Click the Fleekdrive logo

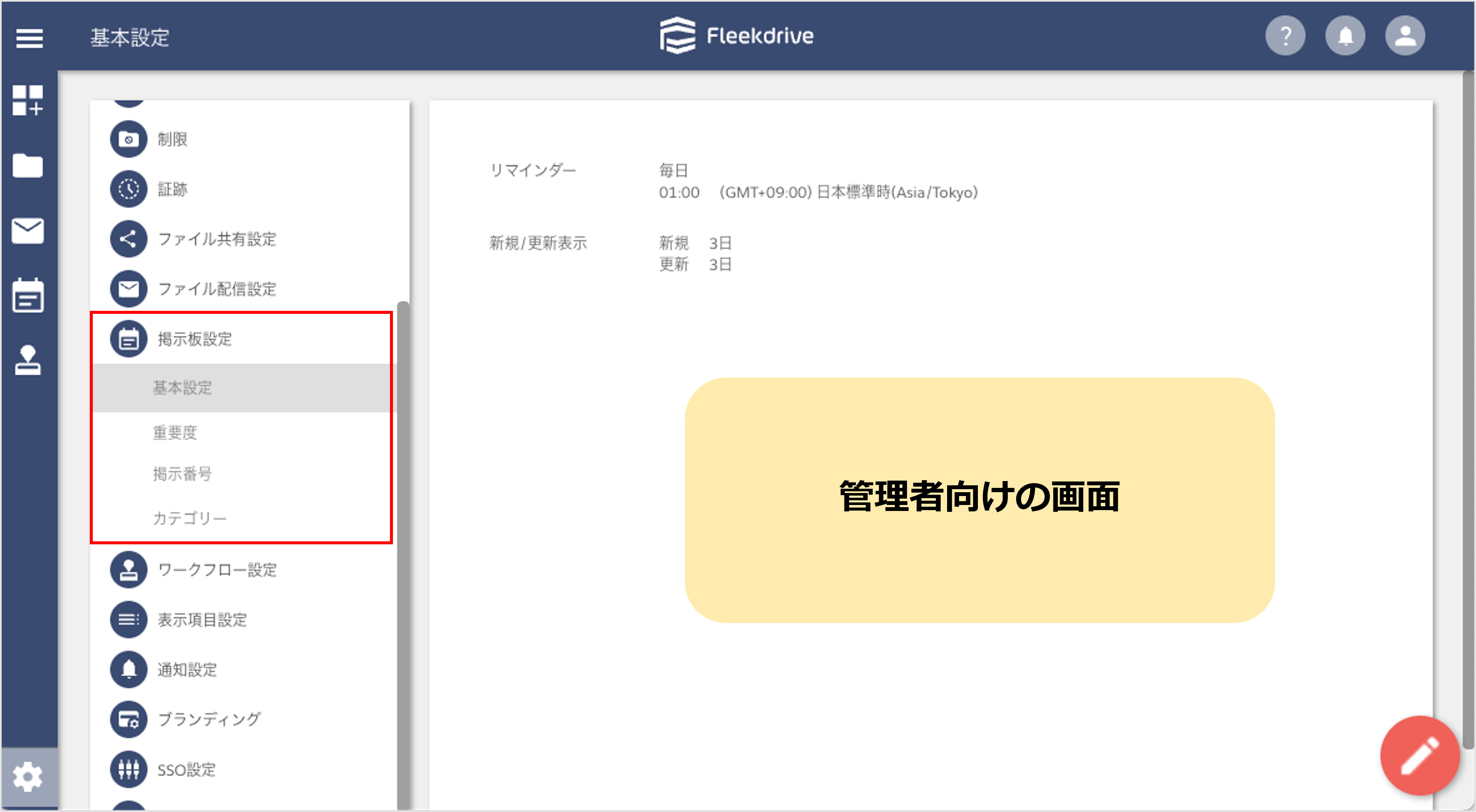(736, 35)
